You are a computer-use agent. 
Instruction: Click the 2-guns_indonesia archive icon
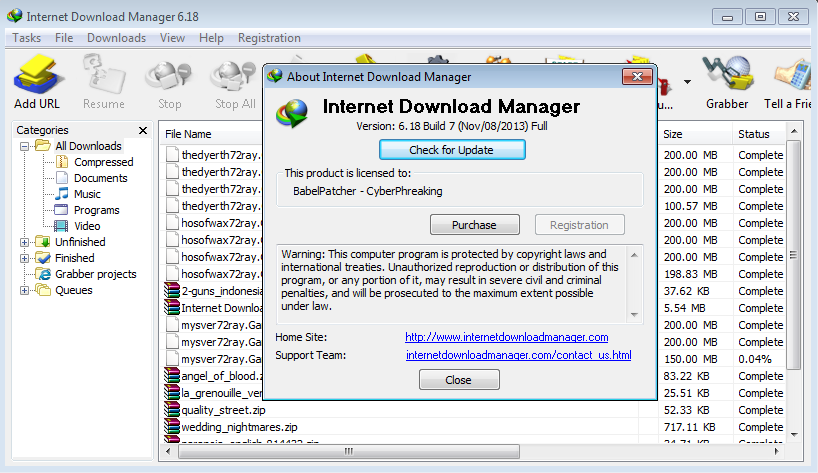(172, 290)
